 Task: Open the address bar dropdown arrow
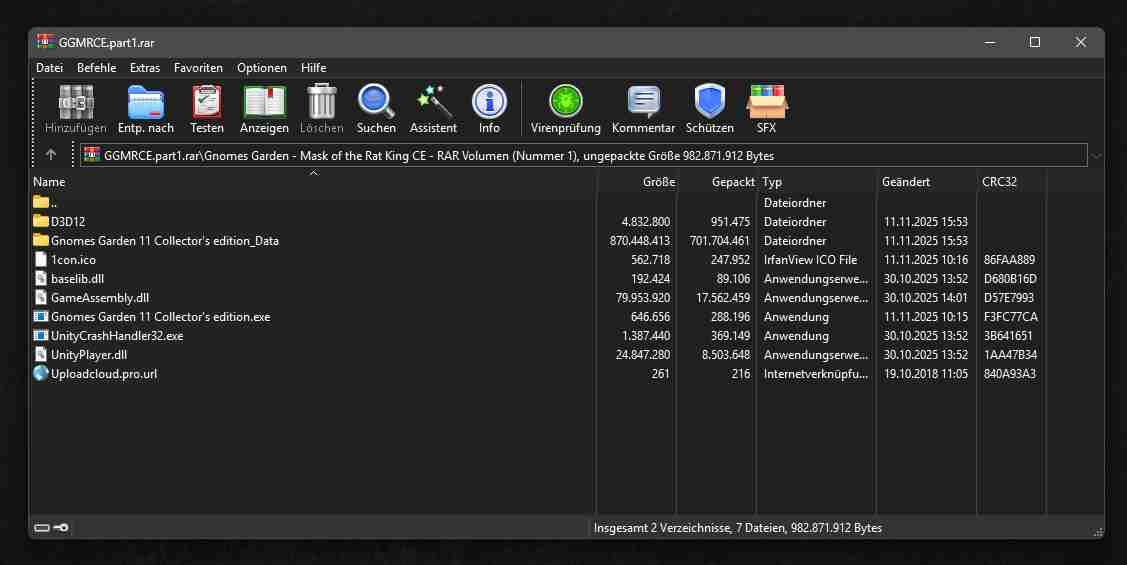point(1096,156)
